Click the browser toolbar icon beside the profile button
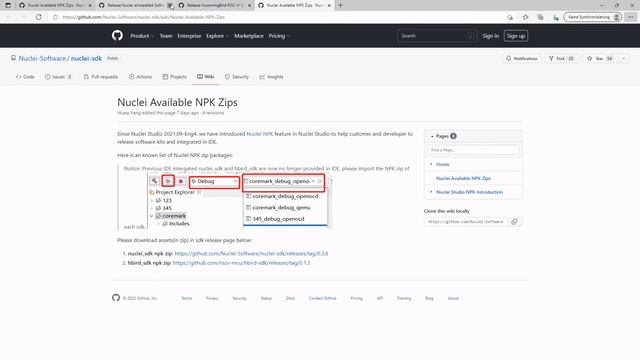Image resolution: width=640 pixels, height=360 pixels. point(556,17)
